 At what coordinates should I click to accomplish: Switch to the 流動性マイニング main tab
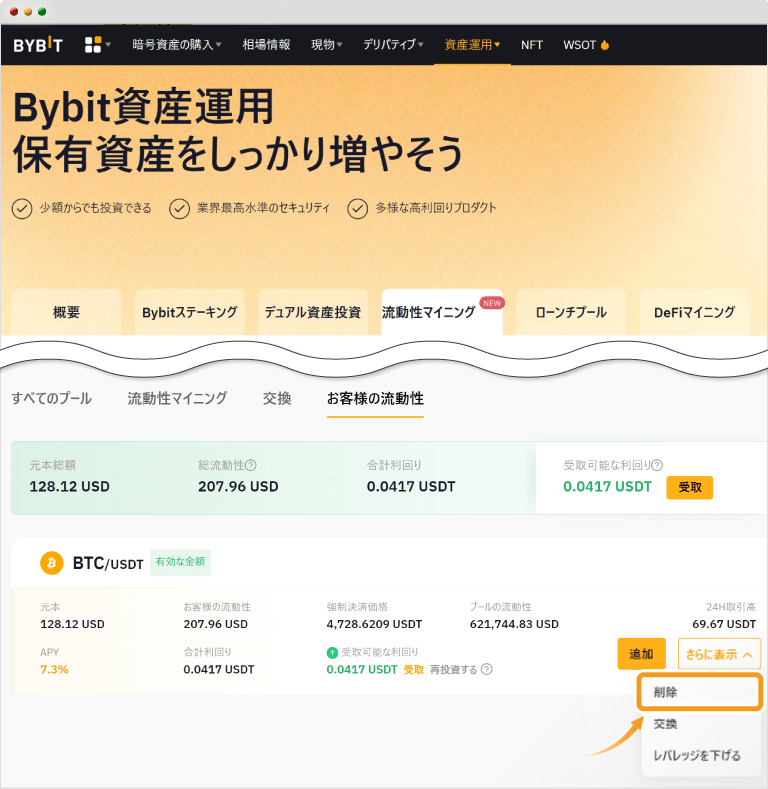pyautogui.click(x=442, y=312)
